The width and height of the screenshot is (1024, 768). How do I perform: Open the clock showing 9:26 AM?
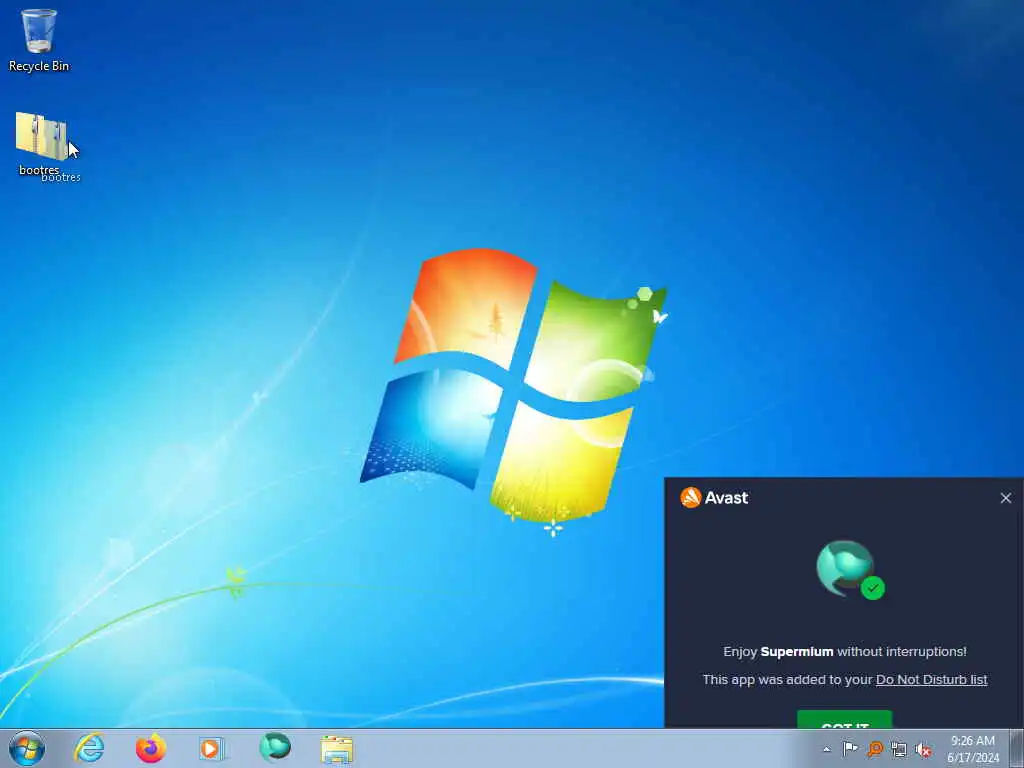973,749
